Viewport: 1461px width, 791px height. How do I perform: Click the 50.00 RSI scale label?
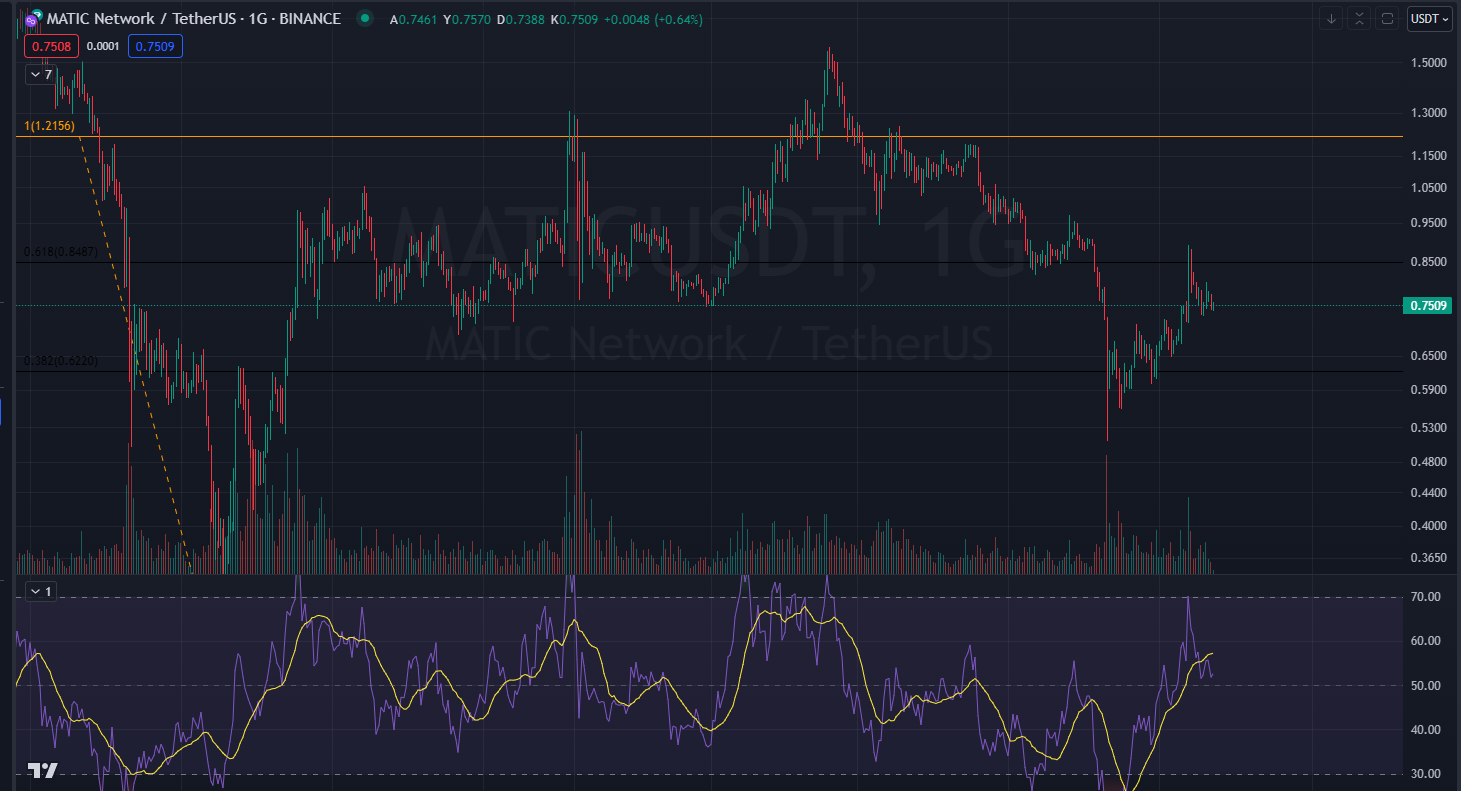pos(1427,686)
